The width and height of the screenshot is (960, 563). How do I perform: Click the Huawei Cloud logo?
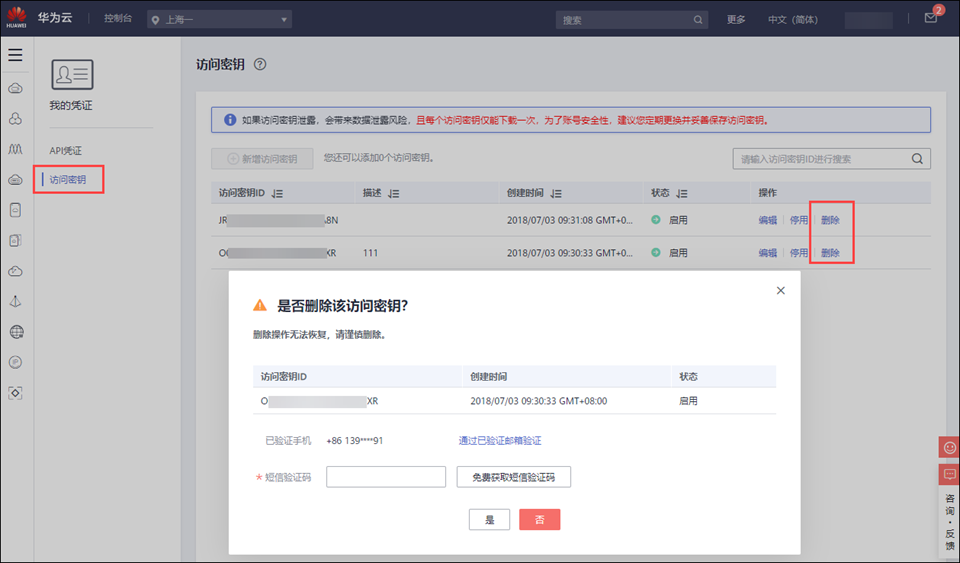coord(17,19)
